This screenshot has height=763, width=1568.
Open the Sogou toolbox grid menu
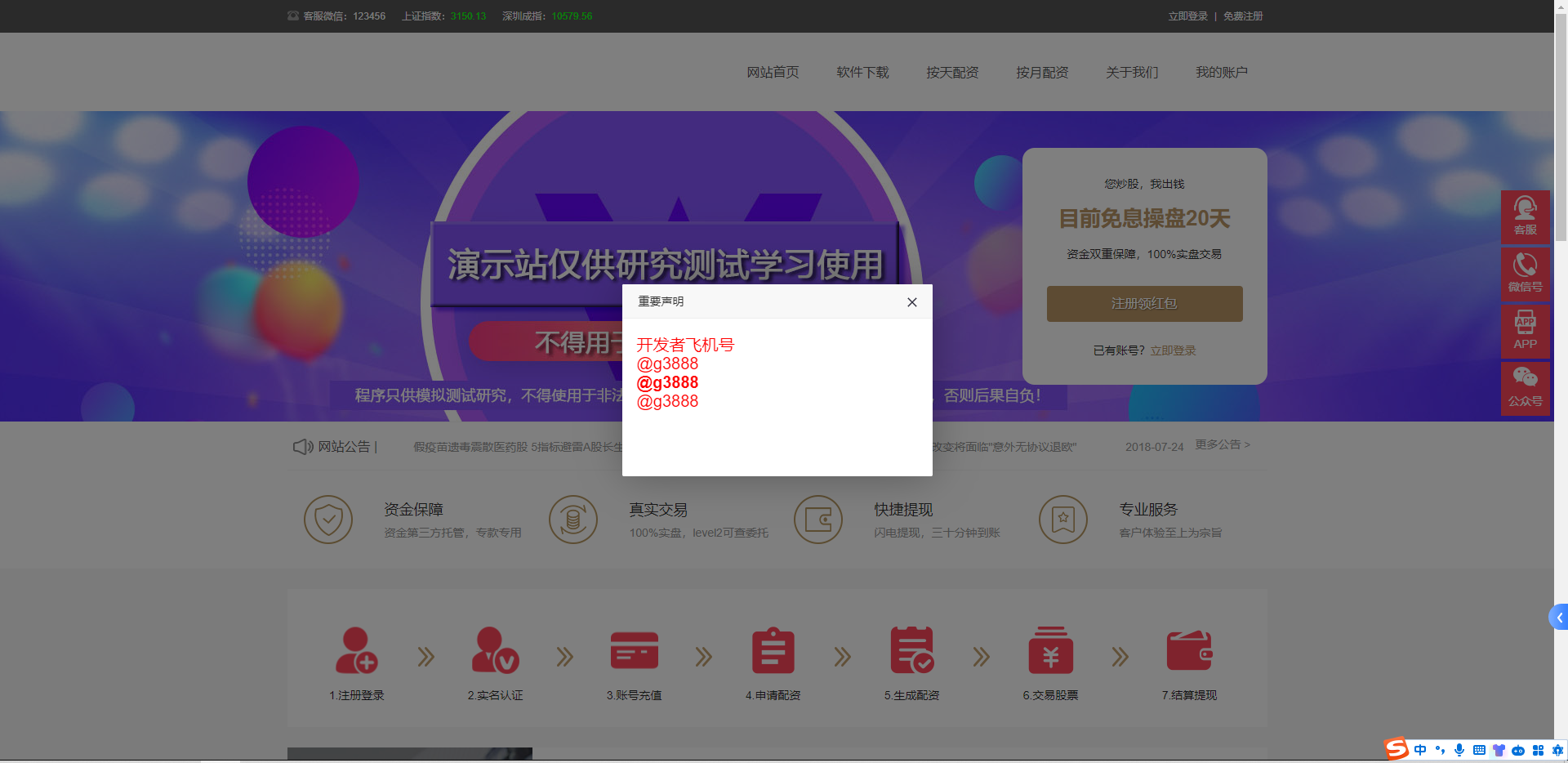click(1538, 749)
